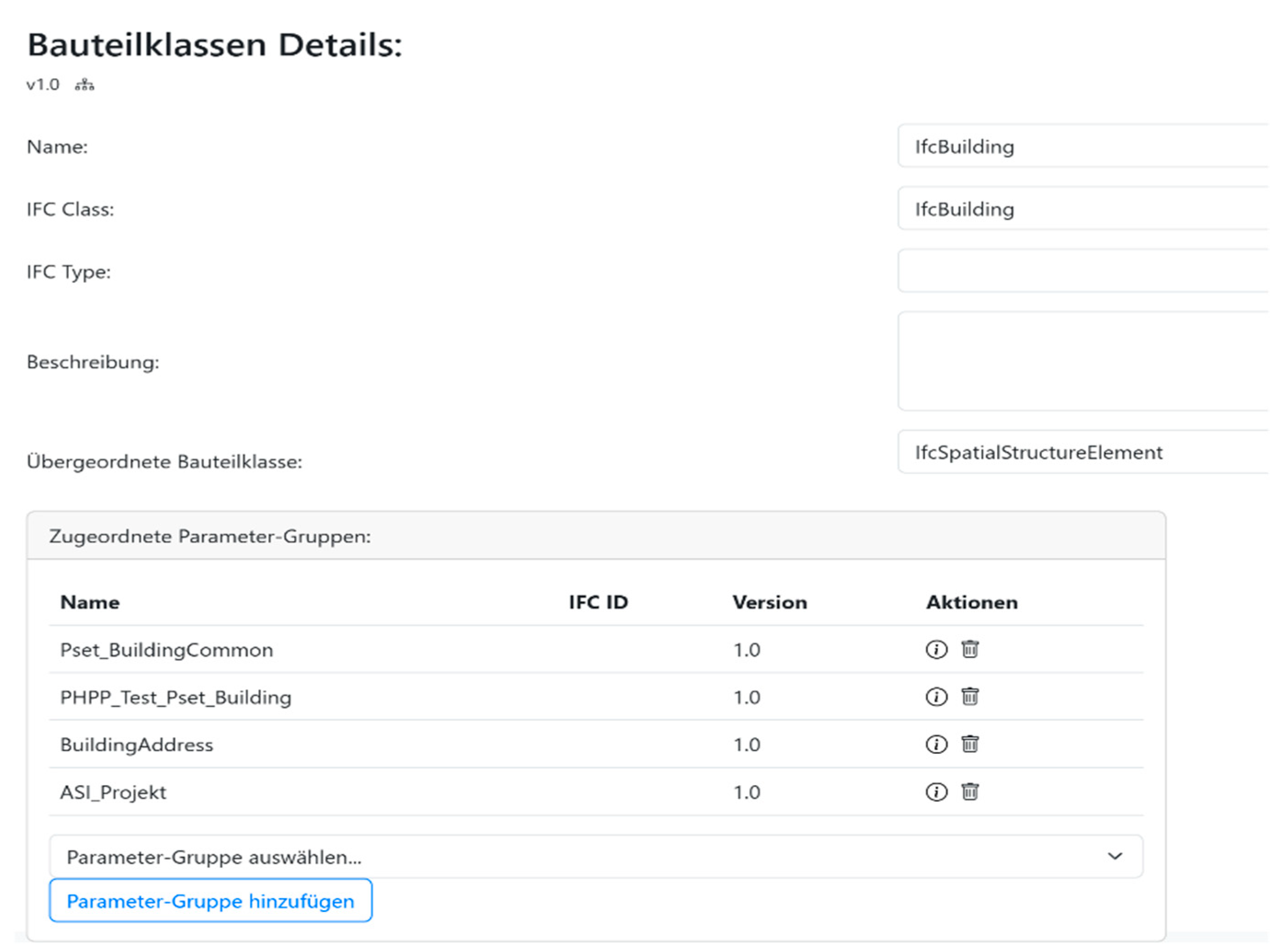Expand the Parameter-Gruppe auswählen dropdown
1283x952 pixels.
tap(576, 857)
